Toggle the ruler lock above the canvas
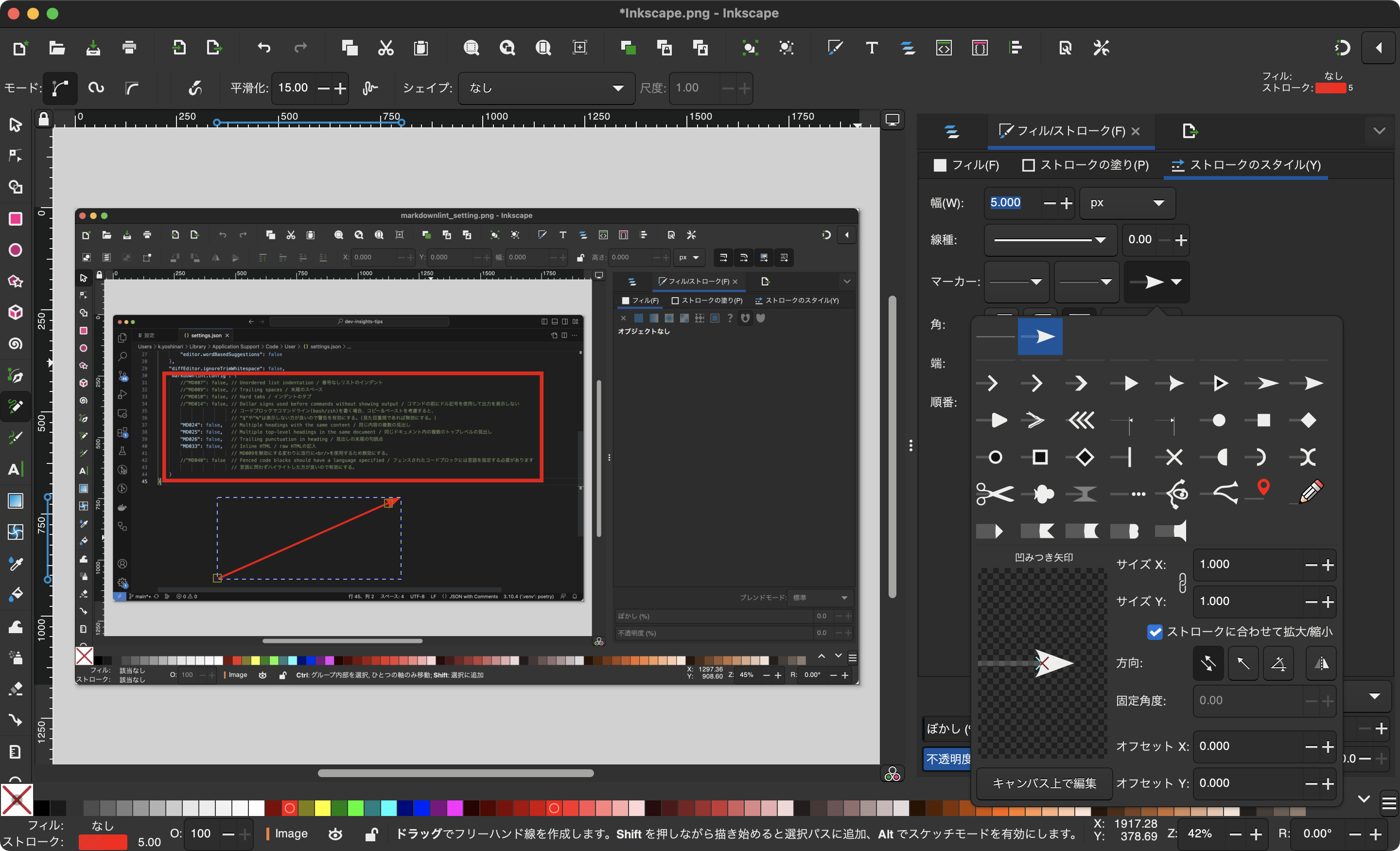The width and height of the screenshot is (1400, 851). point(44,119)
